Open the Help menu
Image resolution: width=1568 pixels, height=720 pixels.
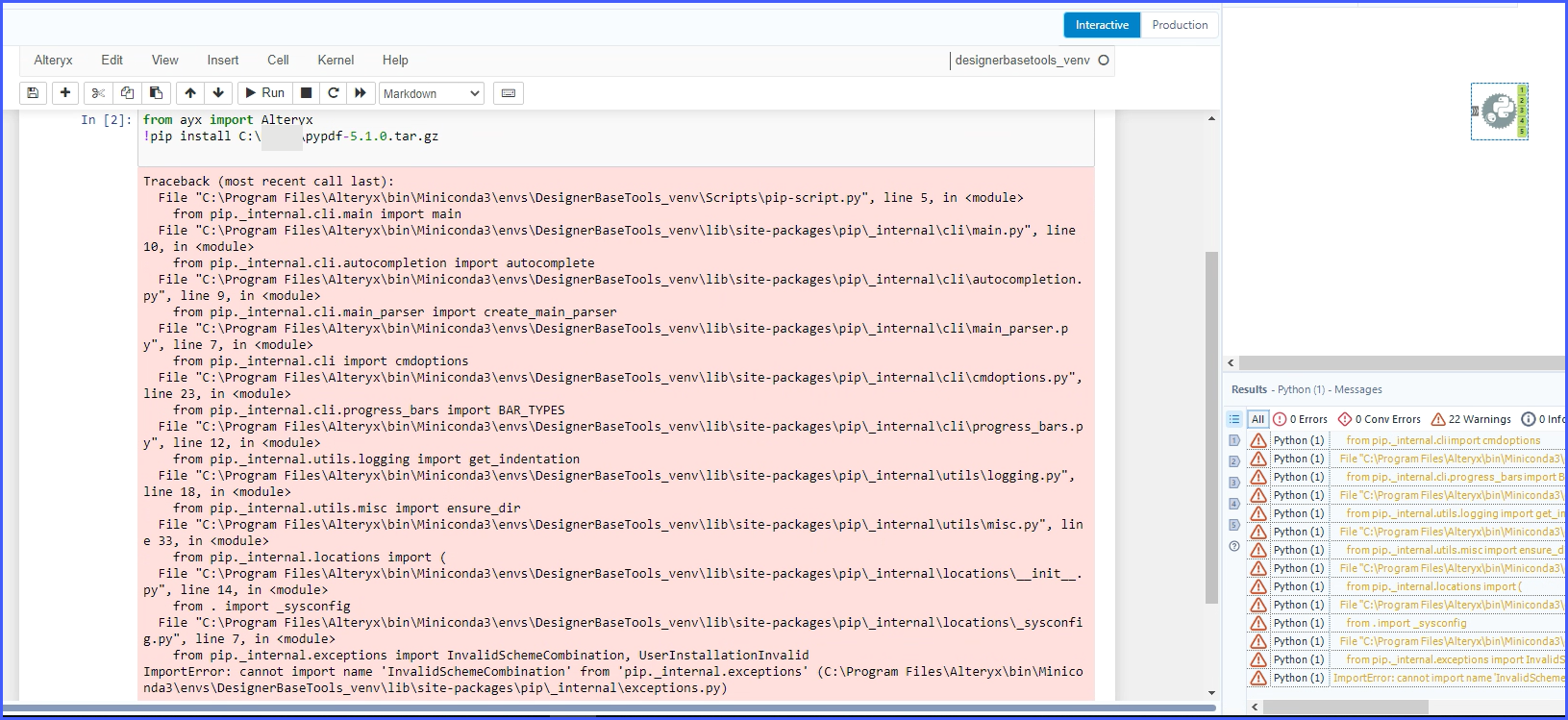[395, 60]
